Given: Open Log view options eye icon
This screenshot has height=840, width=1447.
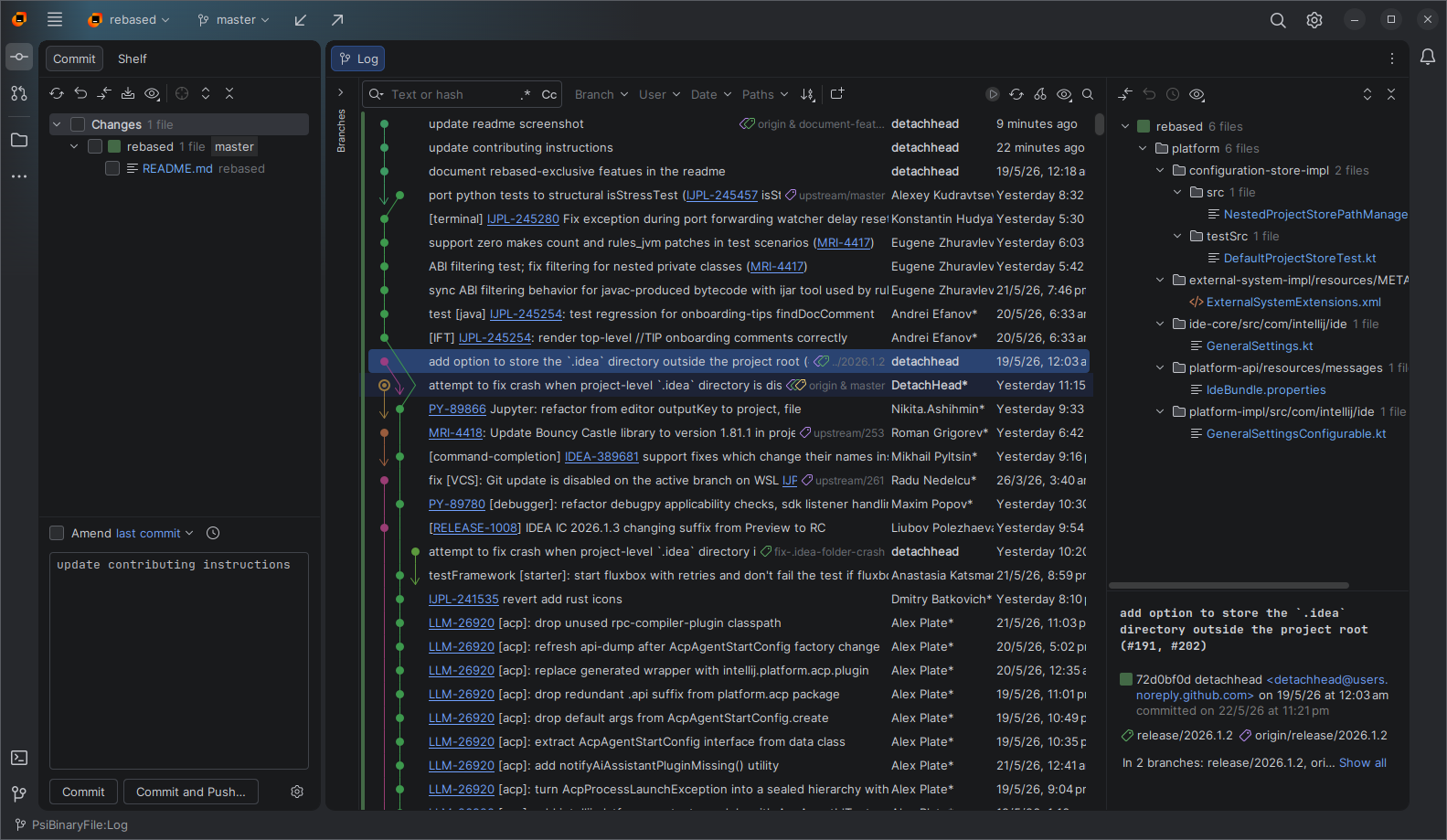Looking at the screenshot, I should point(1064,94).
